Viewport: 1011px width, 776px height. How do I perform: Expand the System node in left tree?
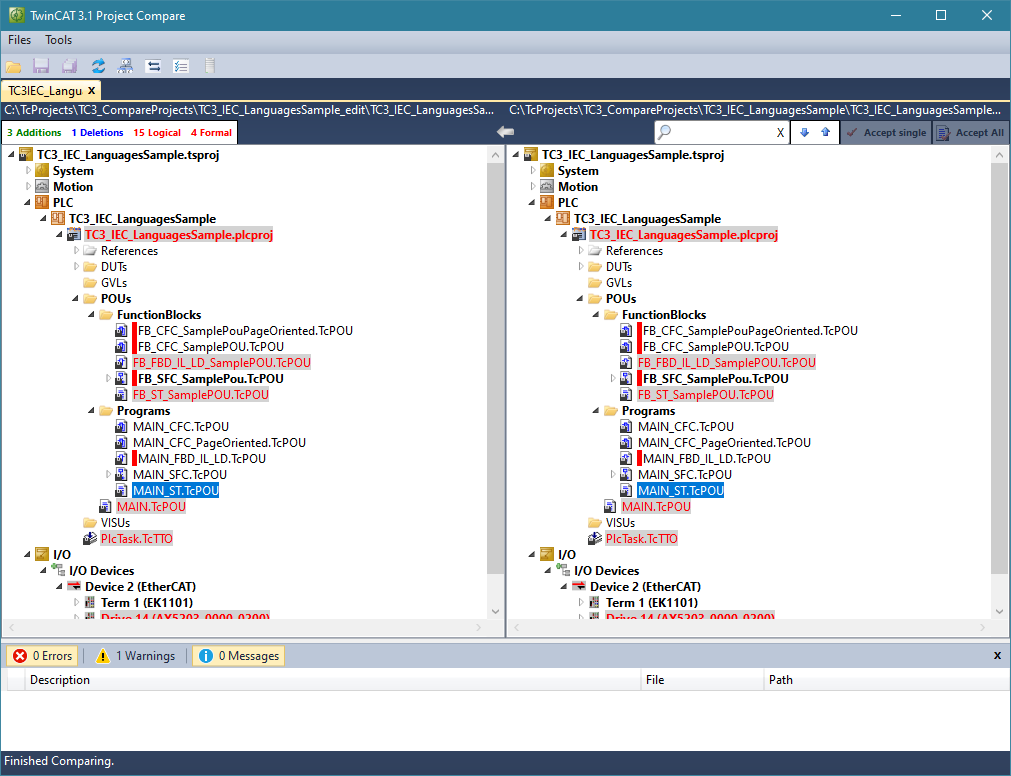[28, 170]
